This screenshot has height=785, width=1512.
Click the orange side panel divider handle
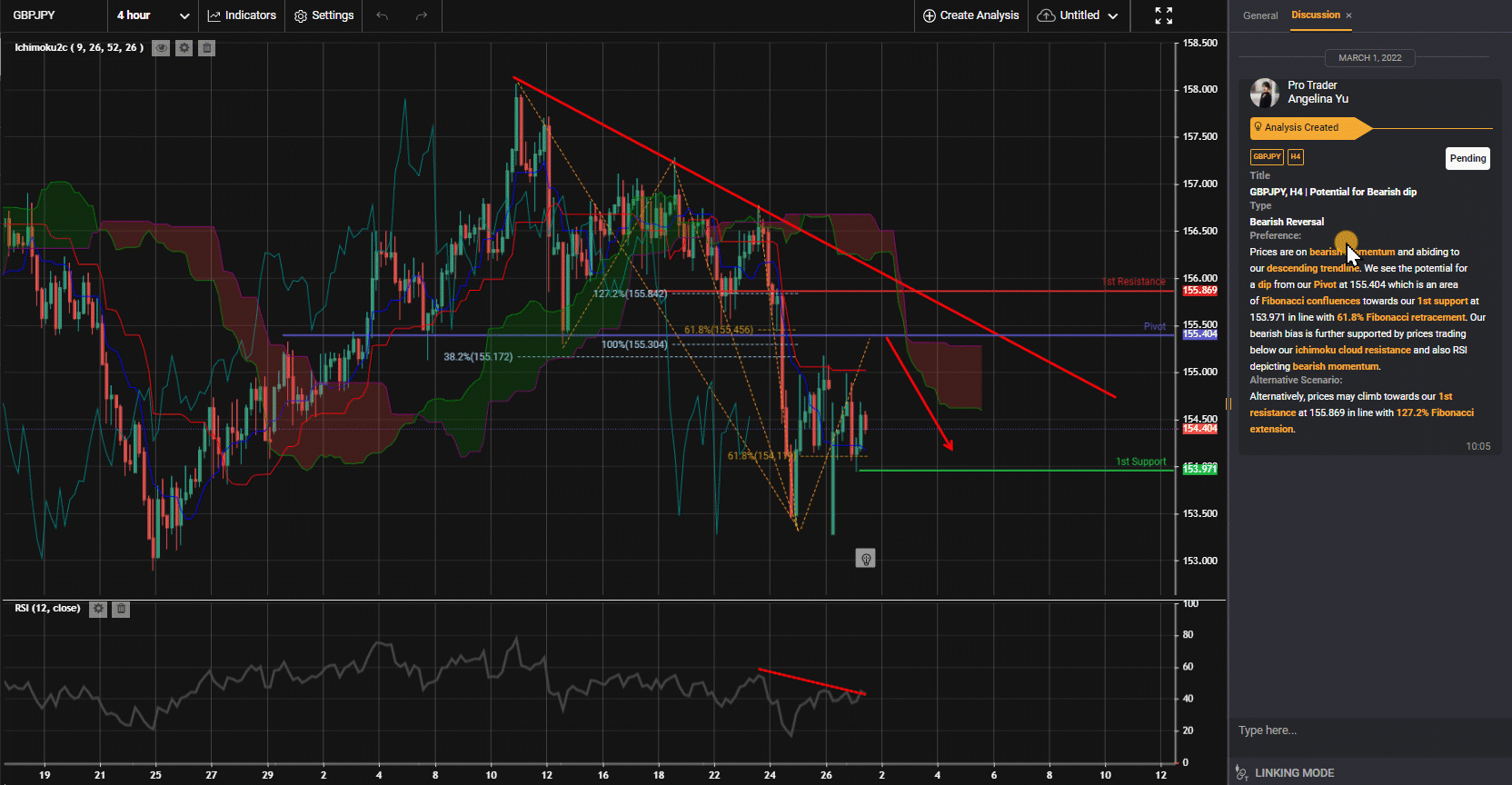pos(1228,403)
